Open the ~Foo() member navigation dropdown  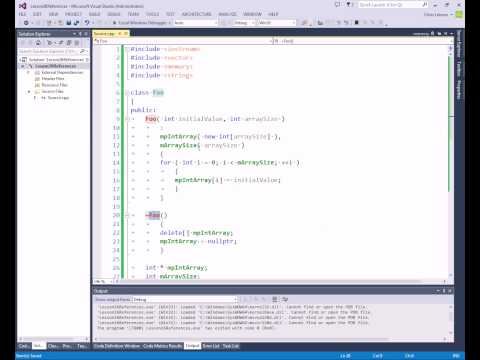[362, 41]
